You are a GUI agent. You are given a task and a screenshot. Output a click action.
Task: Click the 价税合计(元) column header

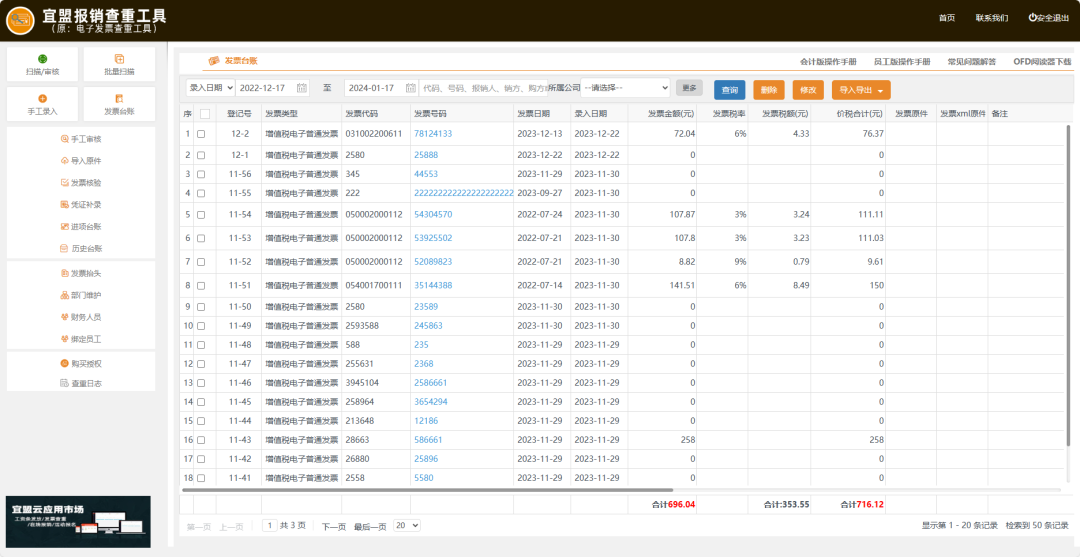[x=860, y=114]
